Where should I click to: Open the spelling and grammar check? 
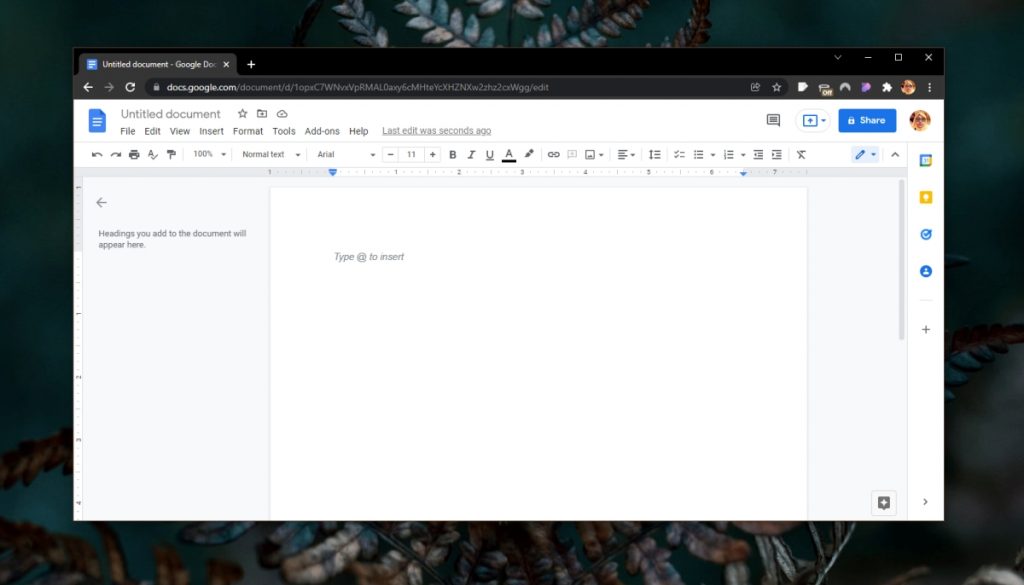pyautogui.click(x=150, y=154)
